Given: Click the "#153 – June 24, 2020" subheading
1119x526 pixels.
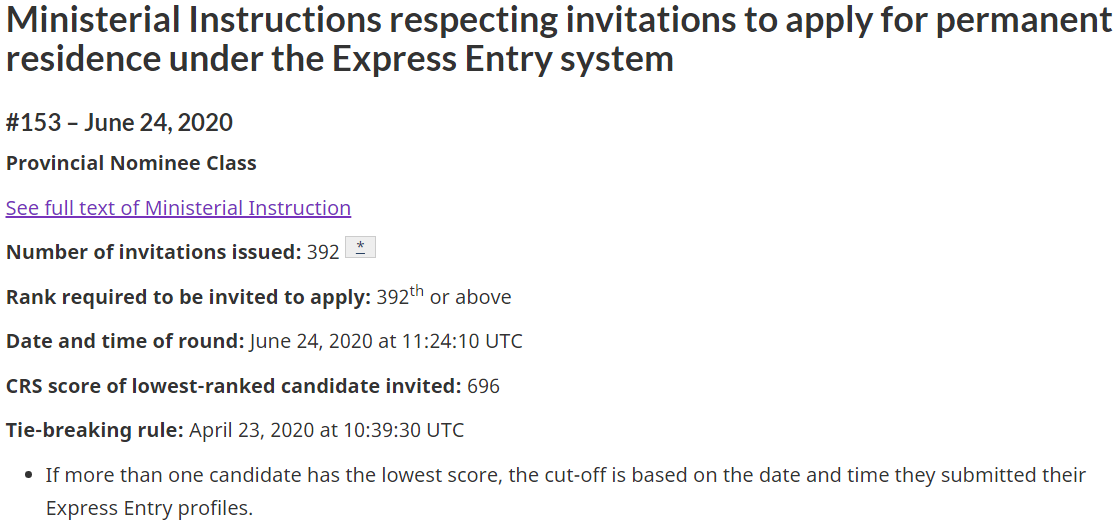Looking at the screenshot, I should (x=120, y=122).
